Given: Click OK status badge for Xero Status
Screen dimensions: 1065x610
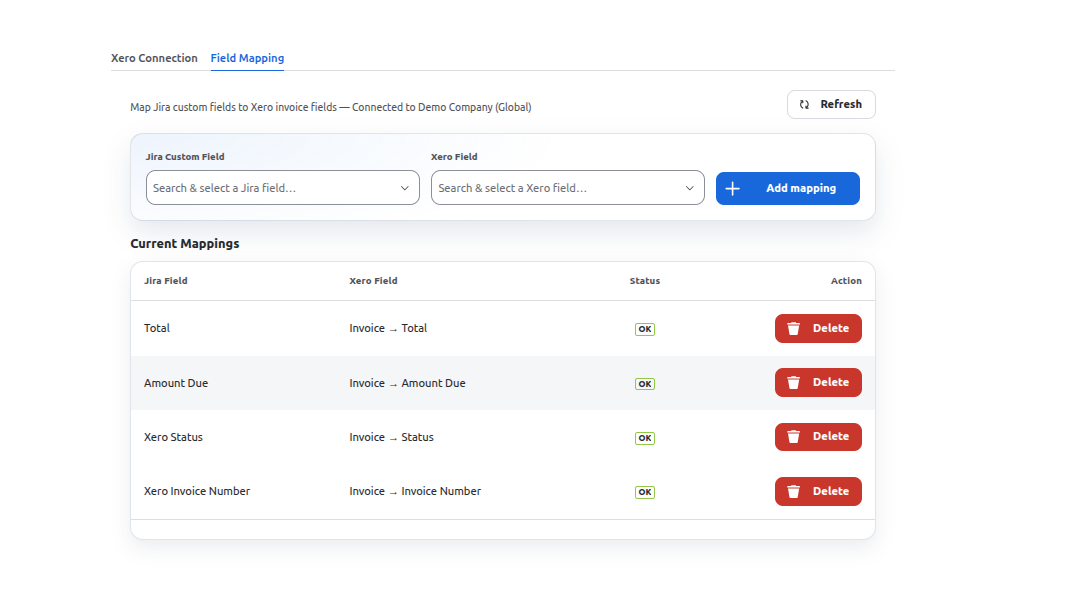Looking at the screenshot, I should pos(645,438).
